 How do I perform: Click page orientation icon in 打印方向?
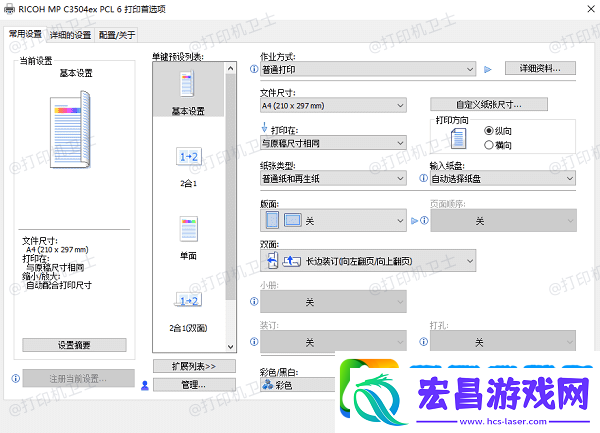pos(458,138)
